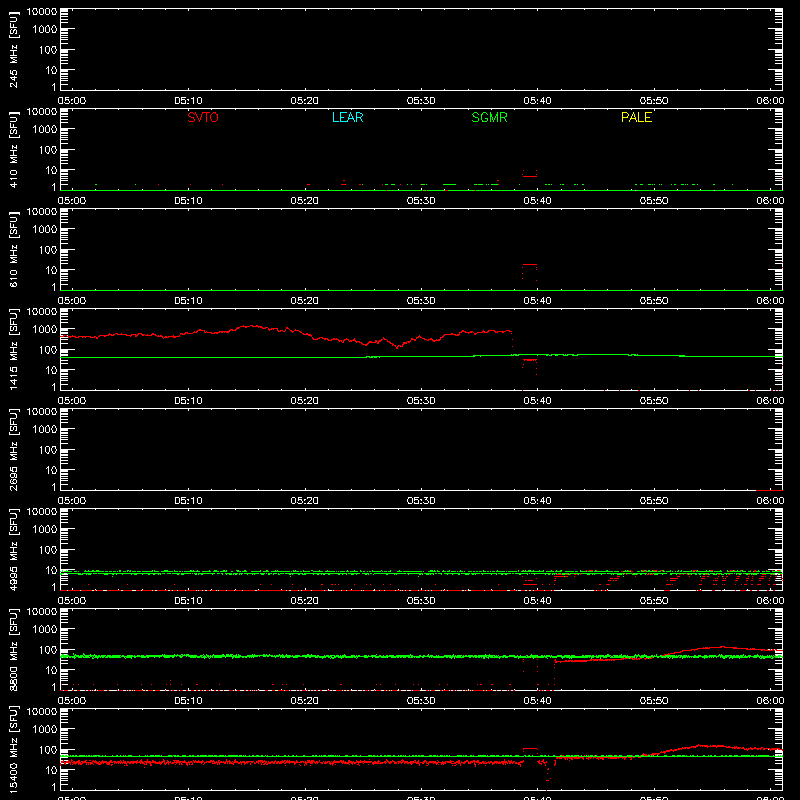Viewport: 800px width, 800px height.
Task: Click the 05:20 label under the 1415 MHz panel
Action: [x=305, y=401]
